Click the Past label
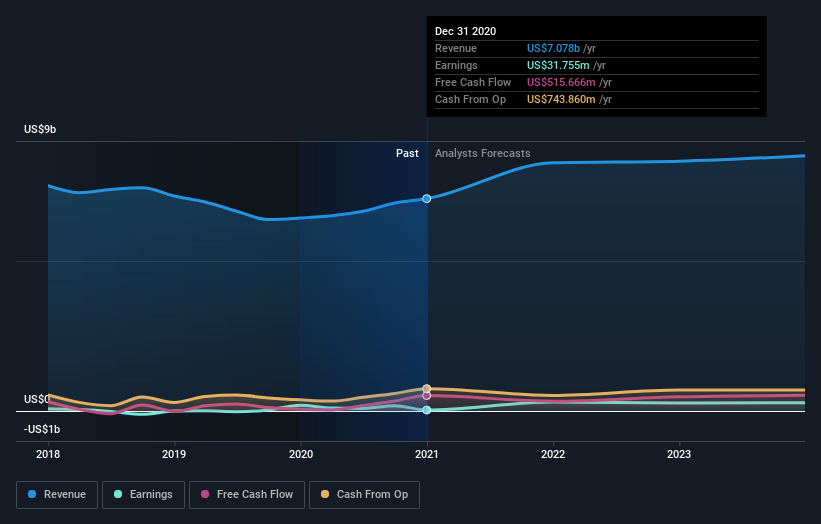The width and height of the screenshot is (821, 524). [x=407, y=153]
